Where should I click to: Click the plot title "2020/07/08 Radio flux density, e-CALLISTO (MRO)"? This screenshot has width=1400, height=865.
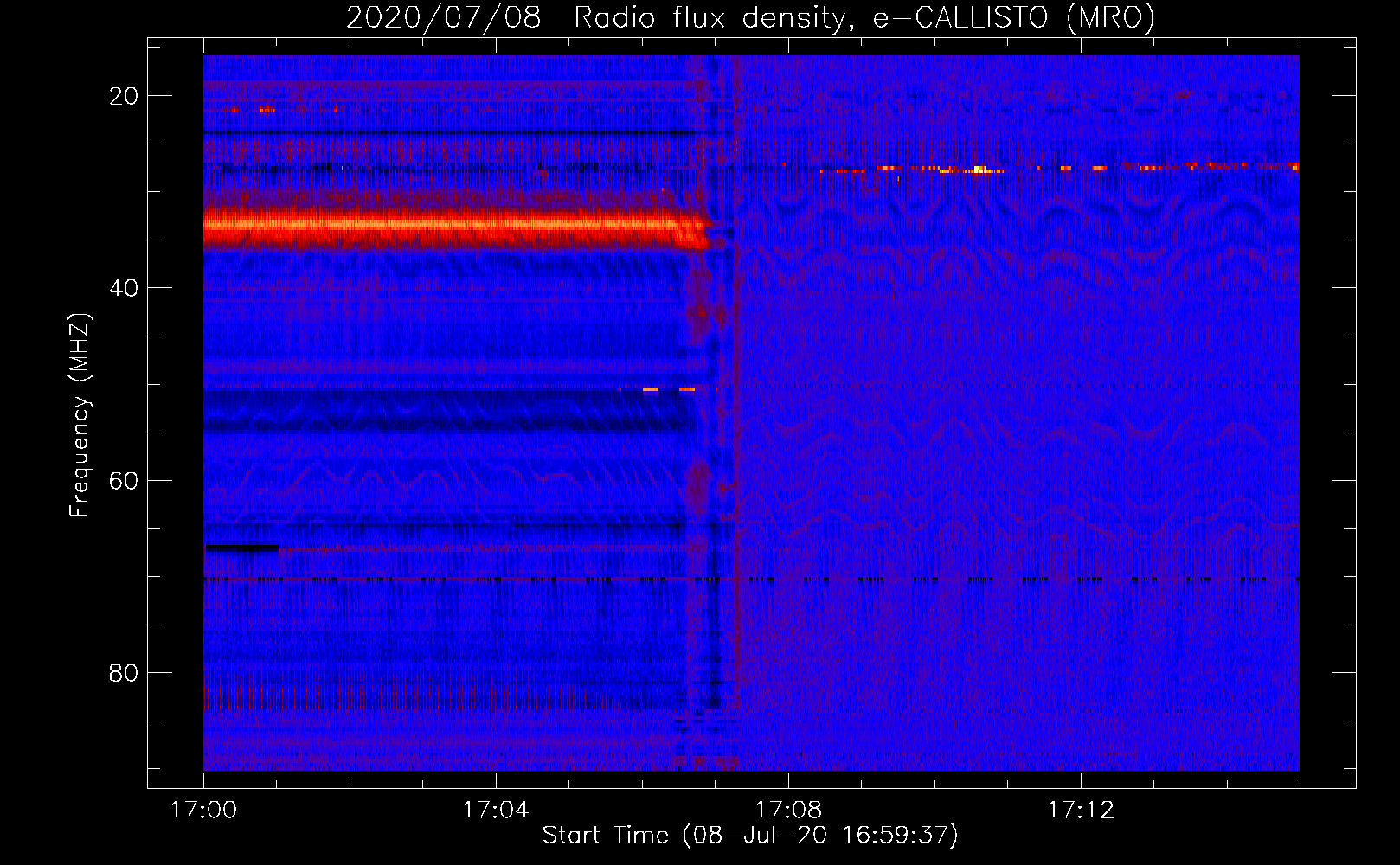click(750, 17)
